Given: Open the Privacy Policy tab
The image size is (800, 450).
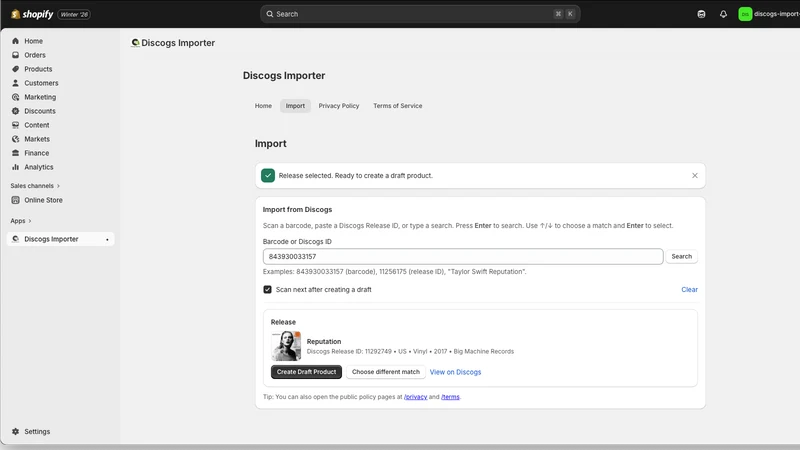Looking at the screenshot, I should [339, 106].
